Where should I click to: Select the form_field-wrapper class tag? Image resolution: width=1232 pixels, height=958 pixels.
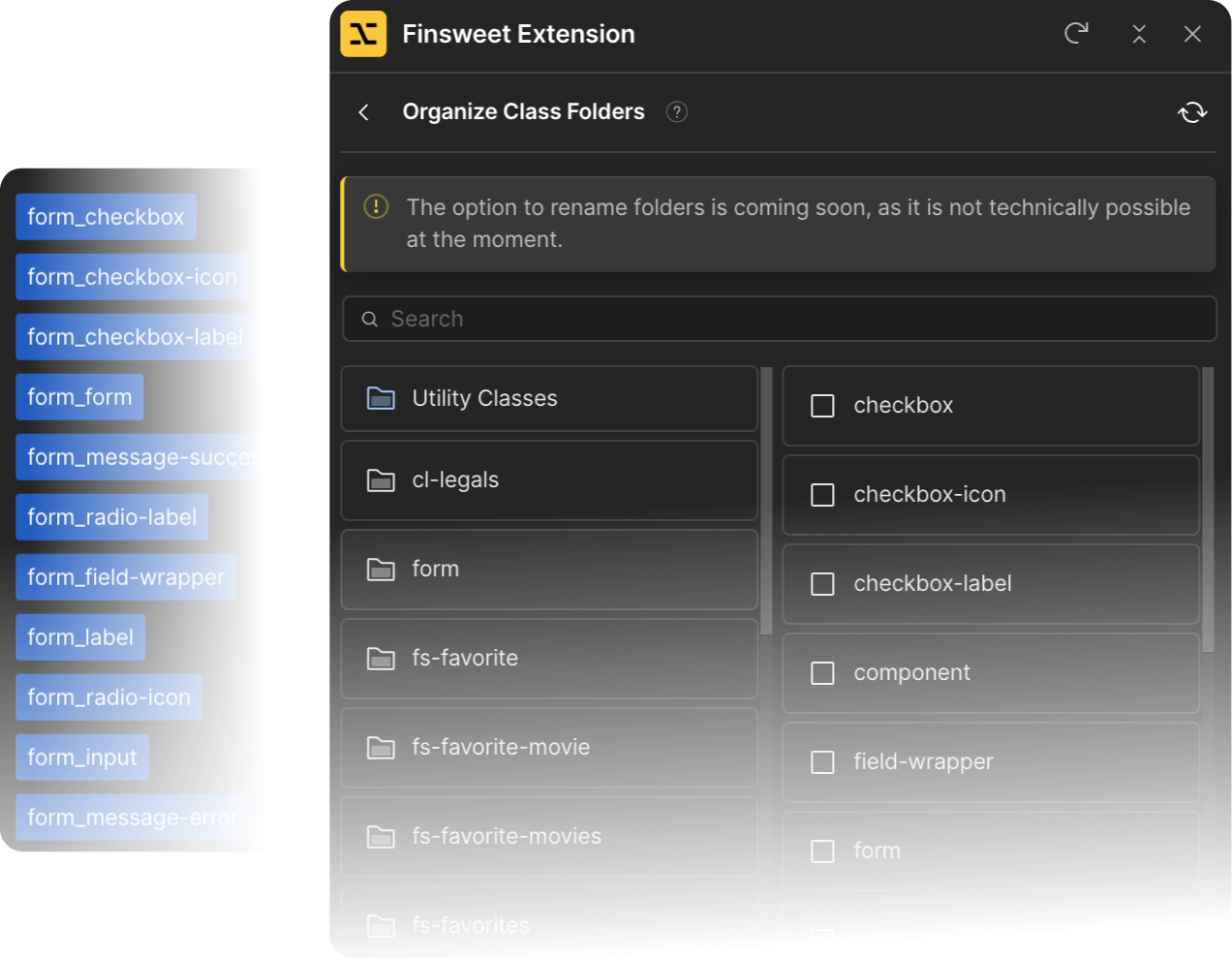tap(126, 577)
